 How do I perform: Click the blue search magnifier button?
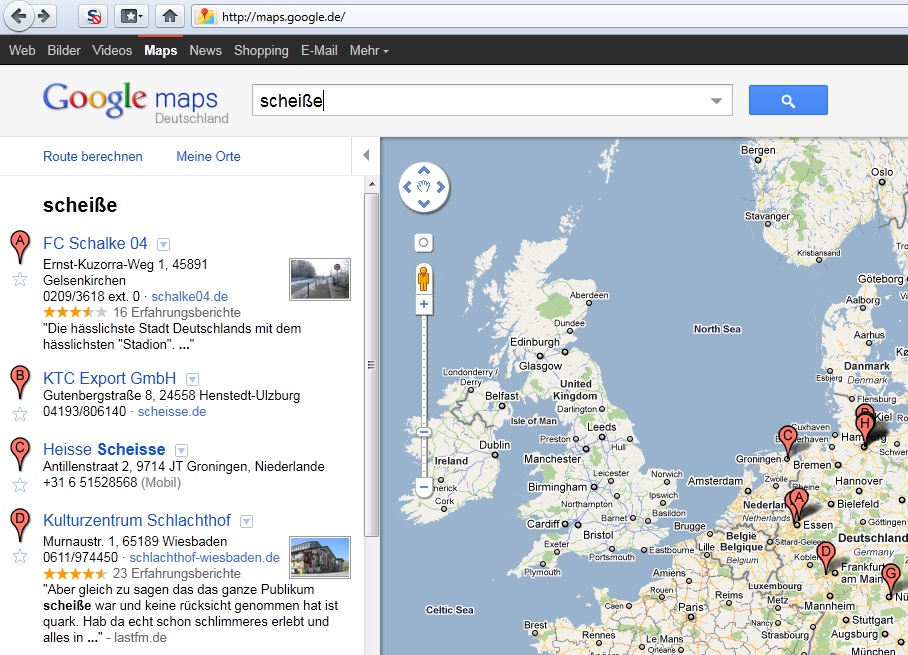pos(788,100)
